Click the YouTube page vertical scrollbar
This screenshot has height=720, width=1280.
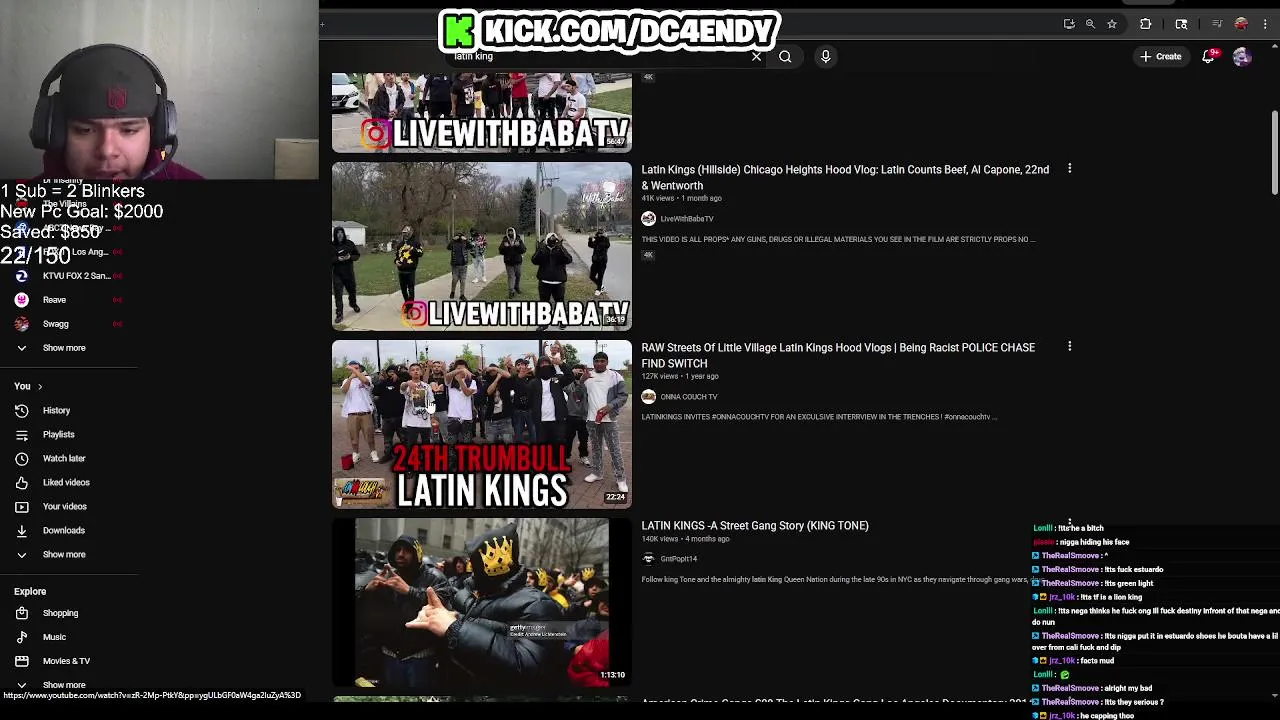1275,154
